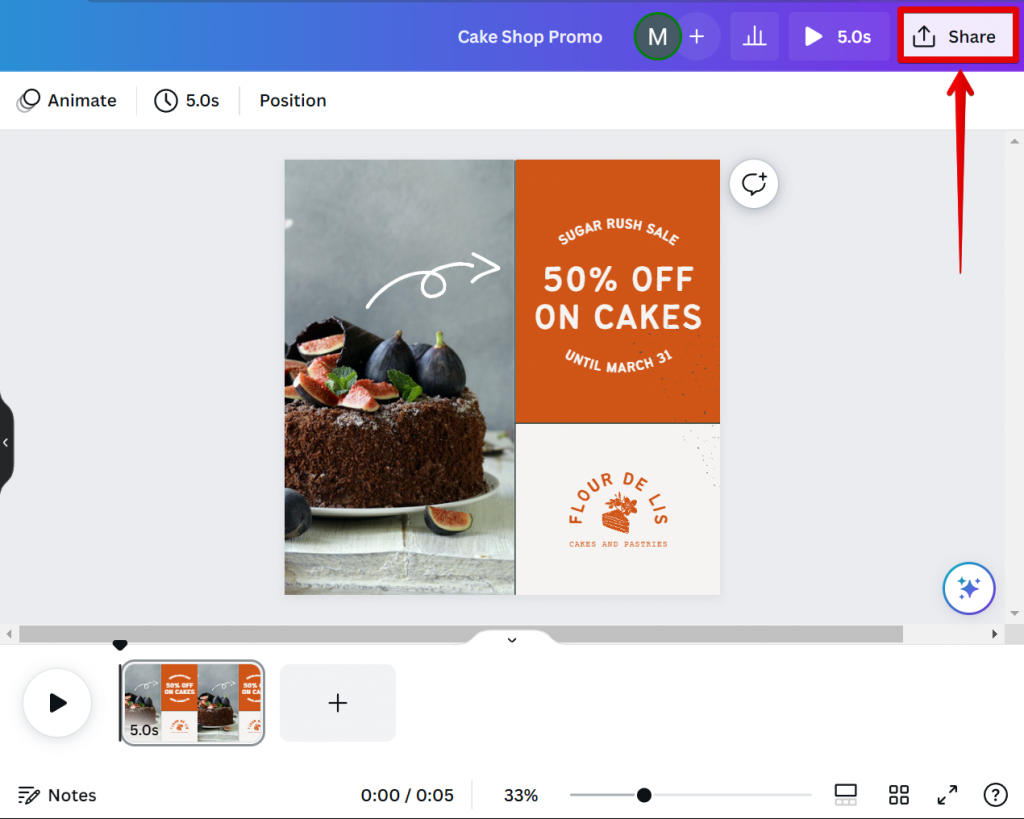
Task: Open the Canva AI sparkle assistant
Action: coord(968,588)
